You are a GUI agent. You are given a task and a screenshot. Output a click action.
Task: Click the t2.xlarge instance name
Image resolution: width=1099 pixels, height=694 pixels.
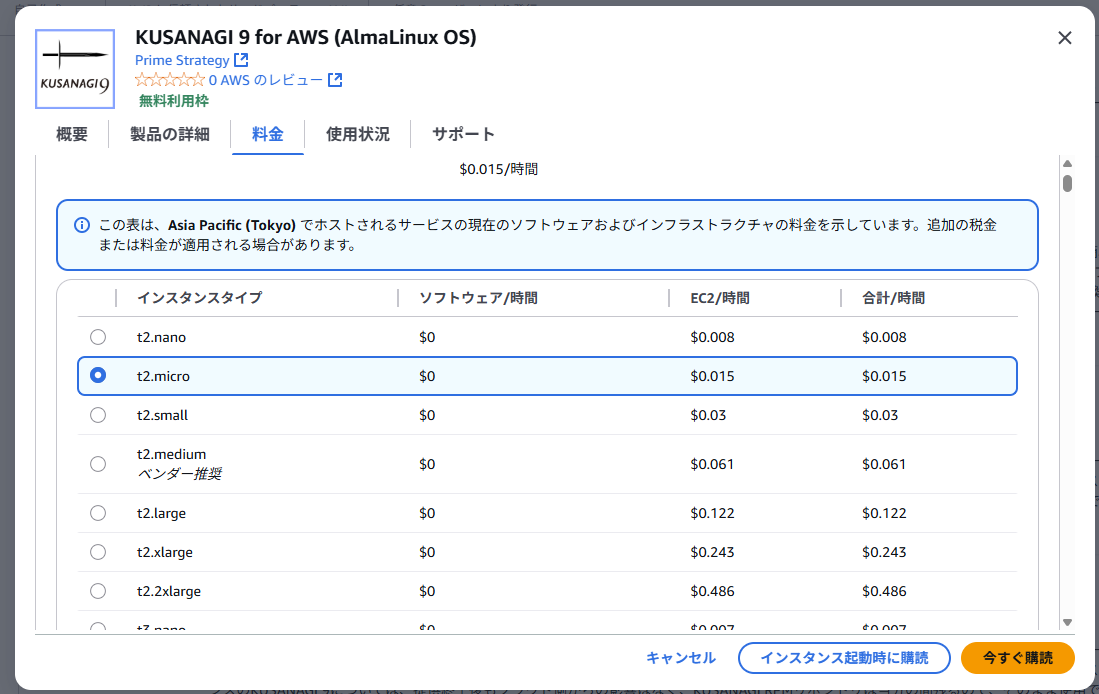[x=165, y=552]
